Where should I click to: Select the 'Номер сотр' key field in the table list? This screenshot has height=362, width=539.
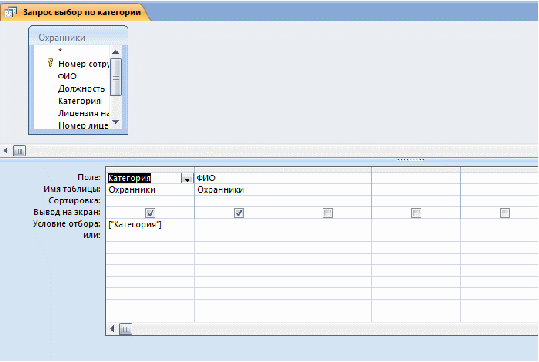84,64
